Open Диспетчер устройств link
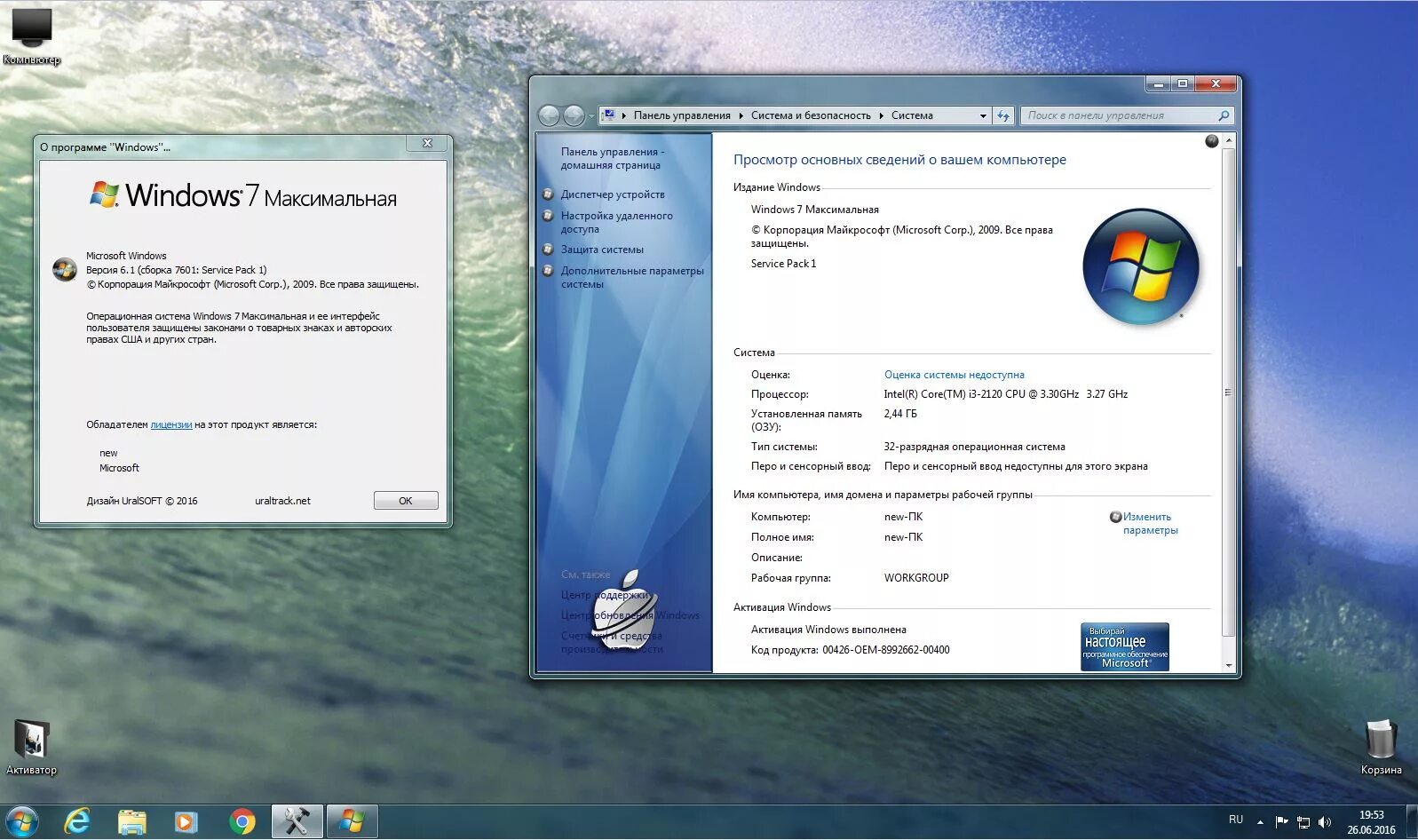 coord(613,194)
